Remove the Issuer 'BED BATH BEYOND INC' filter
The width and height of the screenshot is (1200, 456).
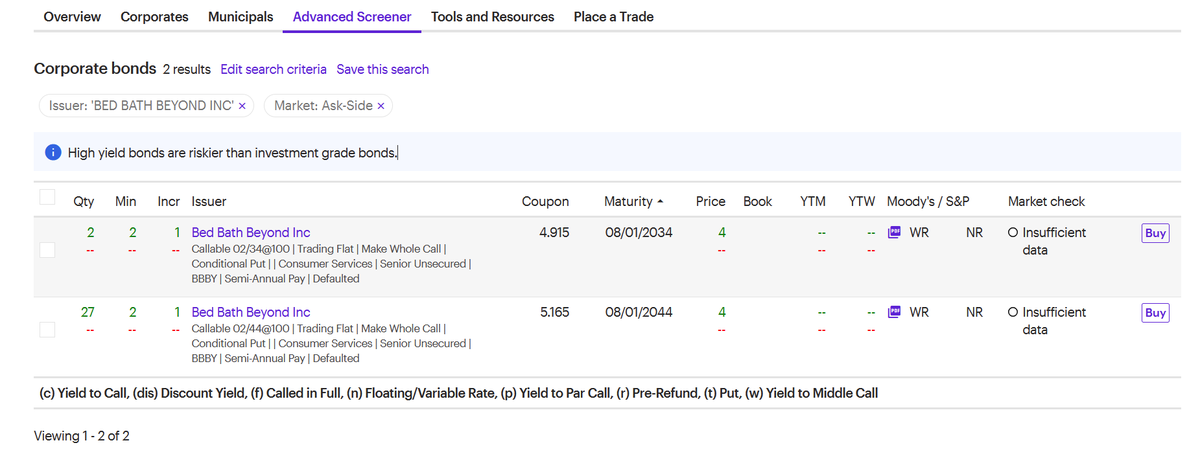[242, 106]
